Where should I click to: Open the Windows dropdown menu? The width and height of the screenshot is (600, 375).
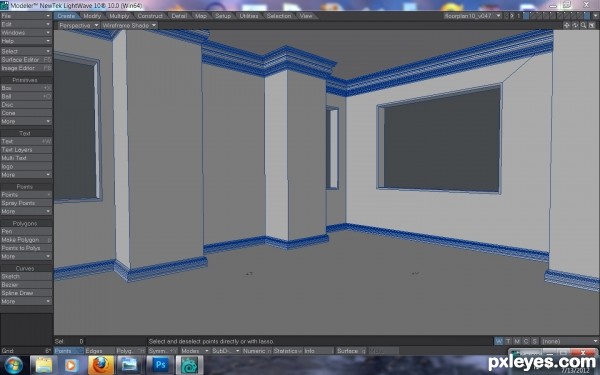26,33
